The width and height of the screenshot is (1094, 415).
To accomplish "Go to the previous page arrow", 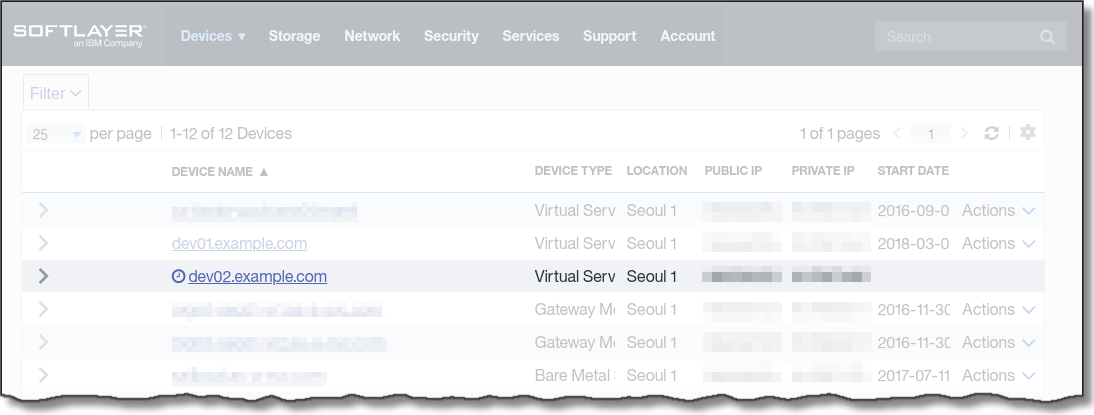I will (x=897, y=133).
